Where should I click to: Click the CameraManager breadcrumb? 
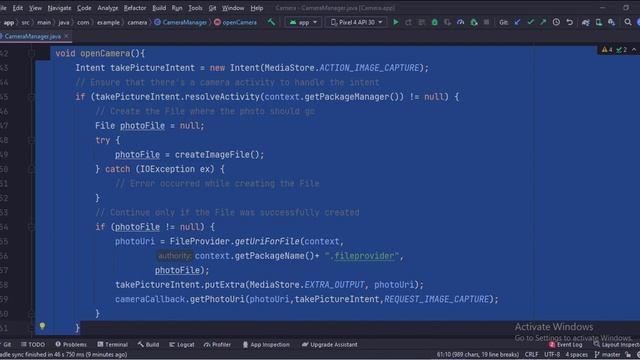pyautogui.click(x=181, y=22)
